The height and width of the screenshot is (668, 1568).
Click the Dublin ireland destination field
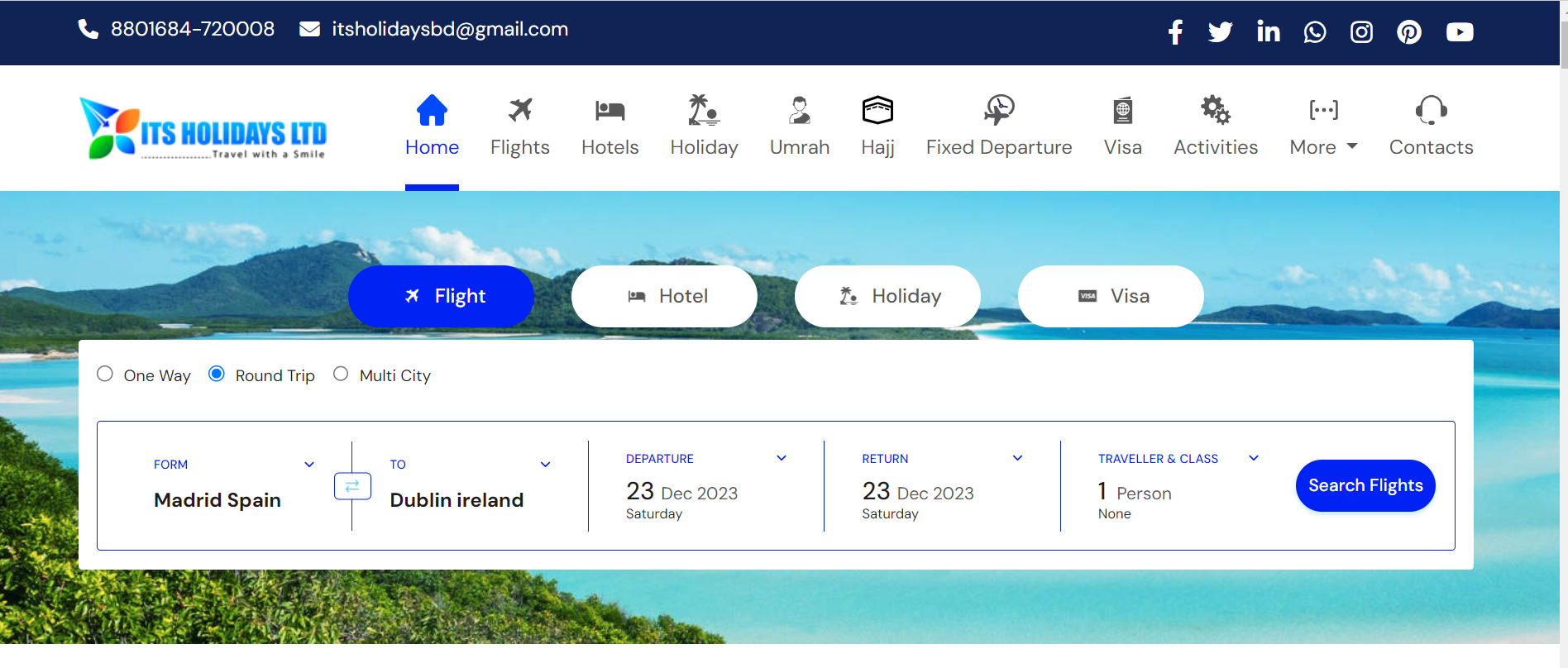click(x=457, y=499)
